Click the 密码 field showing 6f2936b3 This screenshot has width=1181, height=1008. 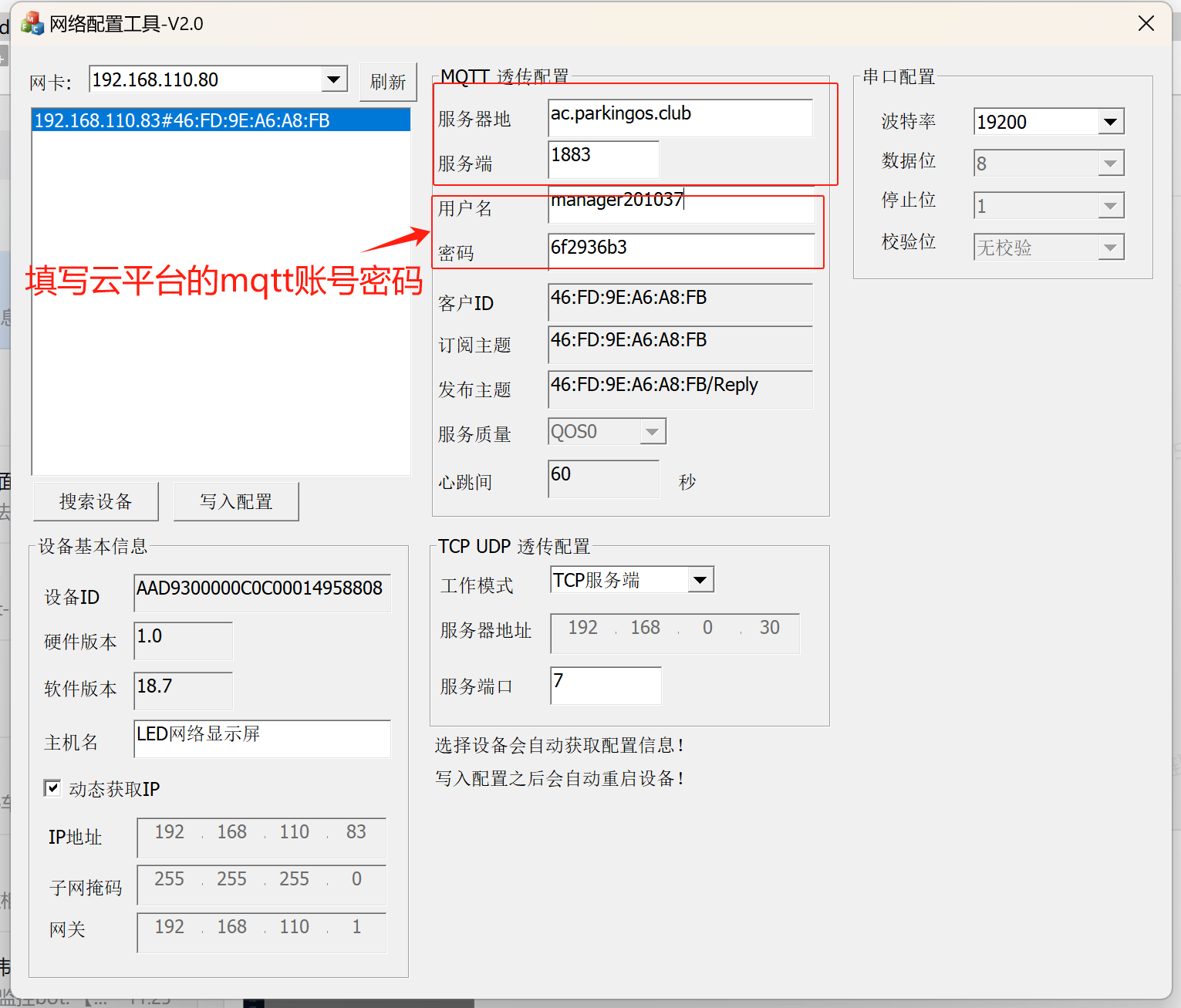pyautogui.click(x=681, y=252)
